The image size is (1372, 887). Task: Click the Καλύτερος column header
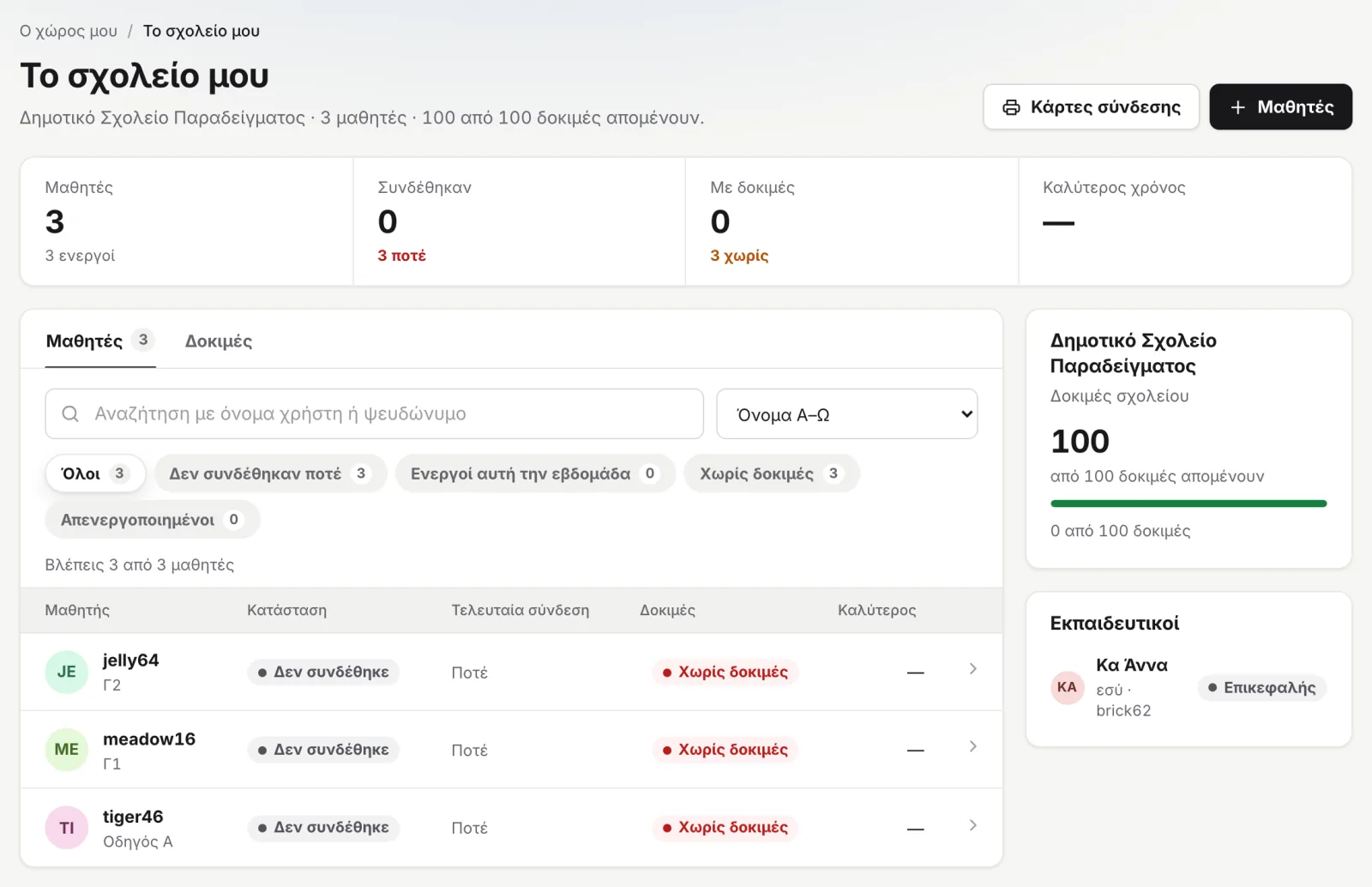pyautogui.click(x=877, y=610)
